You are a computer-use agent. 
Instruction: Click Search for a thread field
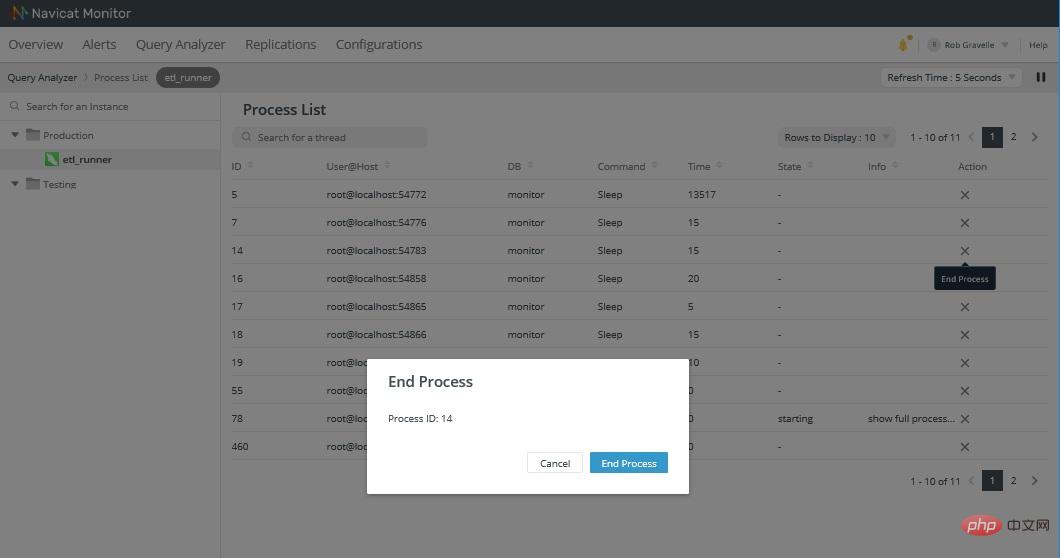click(330, 137)
